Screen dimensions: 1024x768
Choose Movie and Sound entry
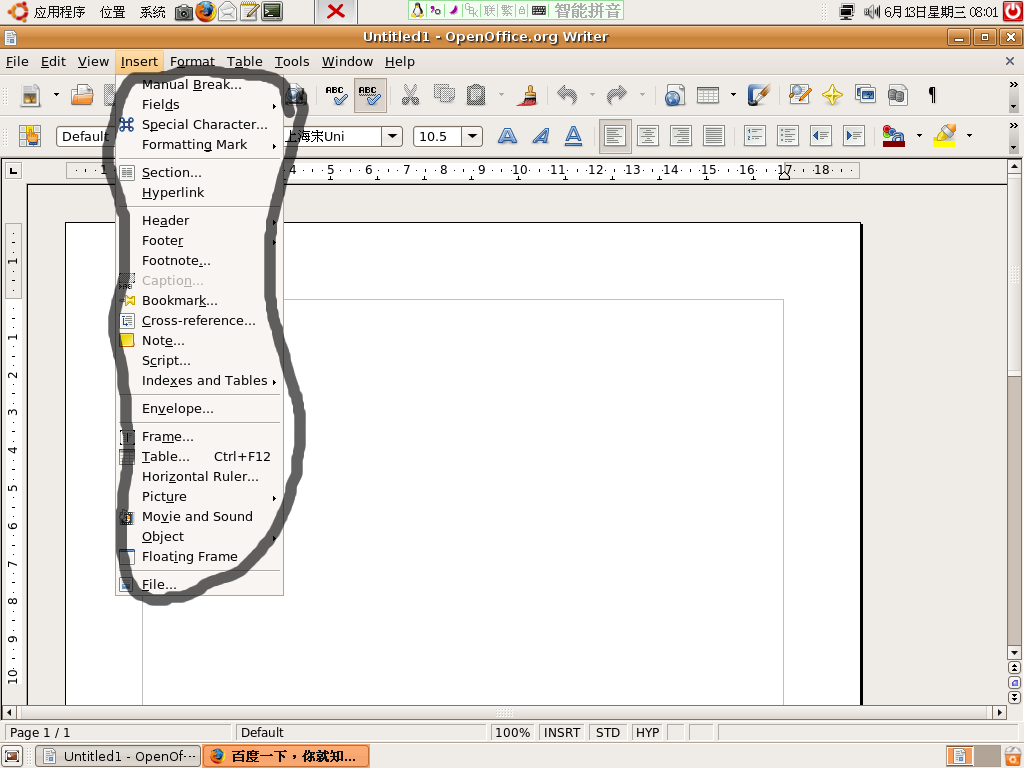(200, 517)
